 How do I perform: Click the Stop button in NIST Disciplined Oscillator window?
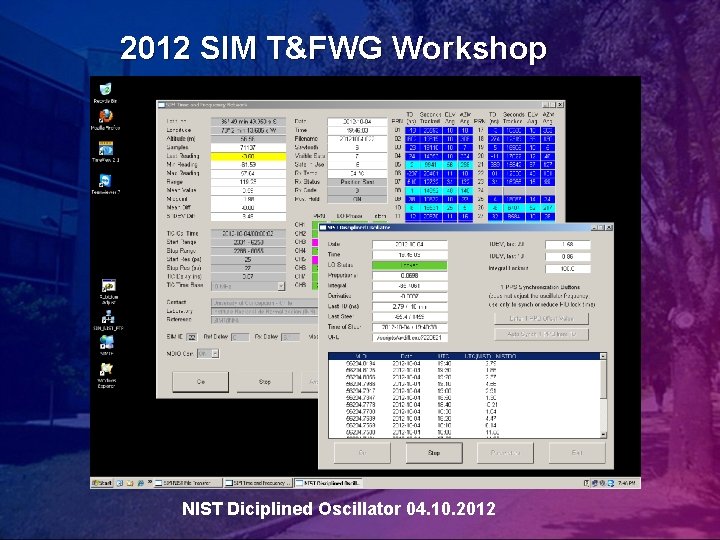[434, 453]
